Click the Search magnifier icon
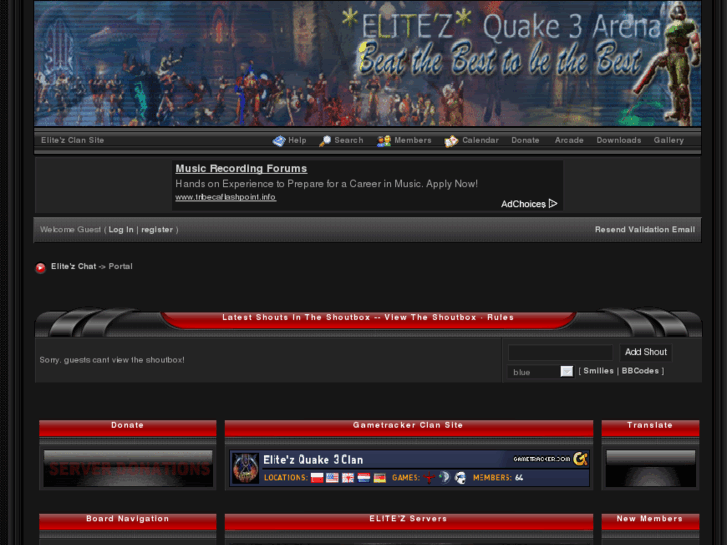The width and height of the screenshot is (727, 545). (325, 141)
